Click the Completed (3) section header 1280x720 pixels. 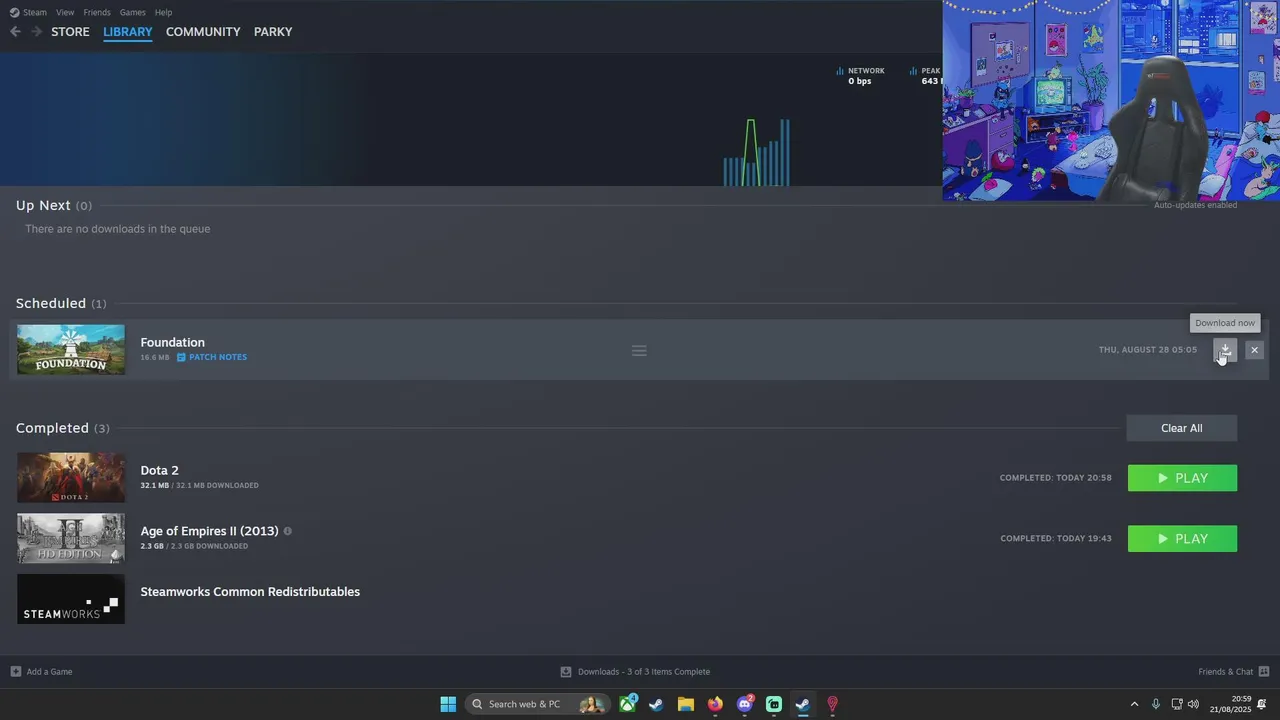tap(63, 428)
